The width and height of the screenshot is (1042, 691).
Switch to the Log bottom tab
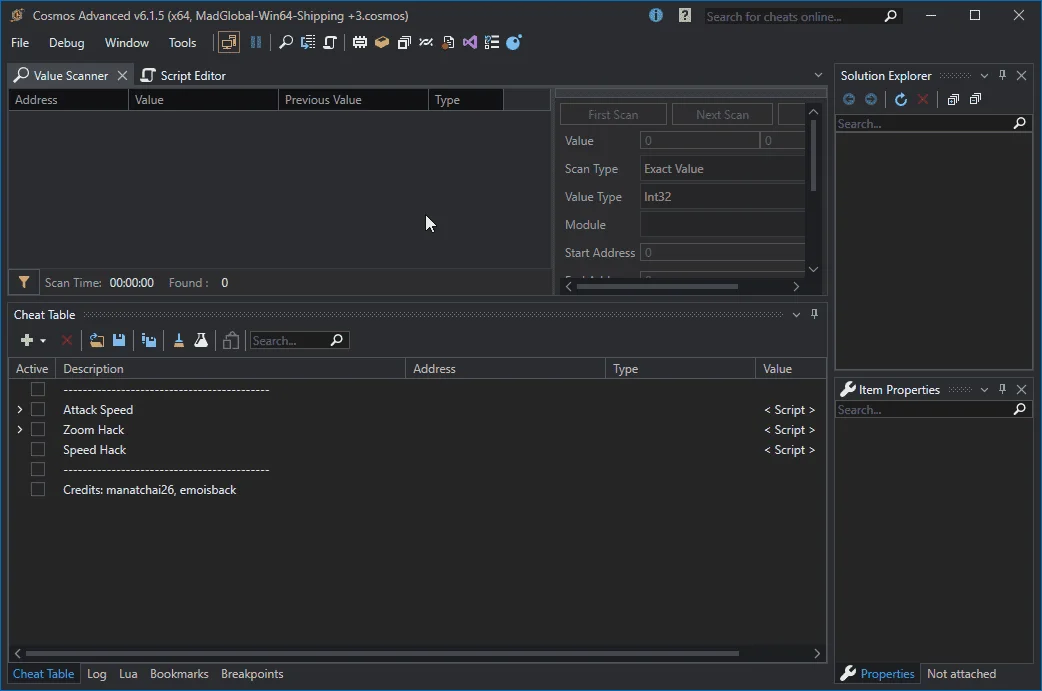96,674
